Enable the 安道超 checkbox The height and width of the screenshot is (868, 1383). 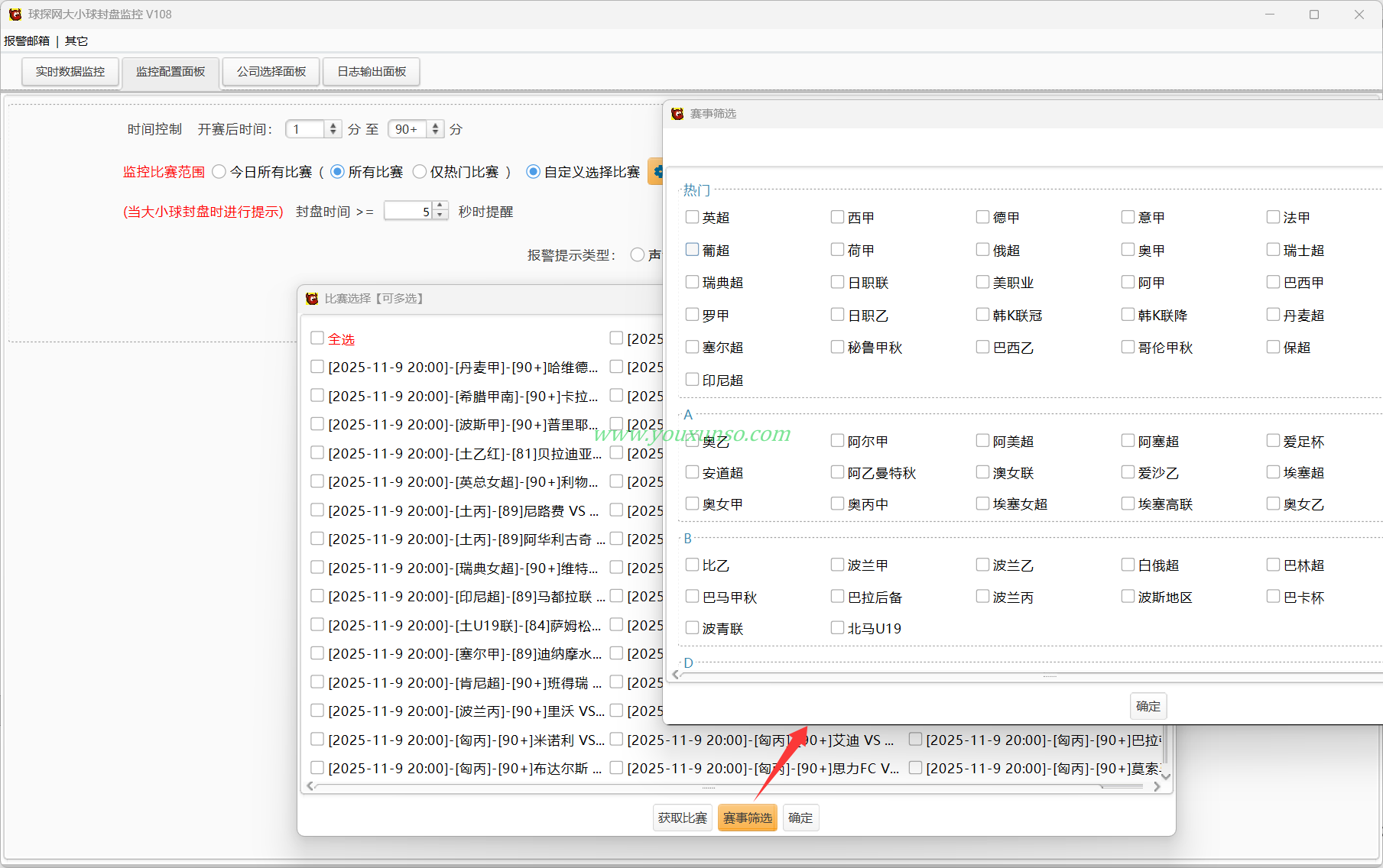[692, 472]
